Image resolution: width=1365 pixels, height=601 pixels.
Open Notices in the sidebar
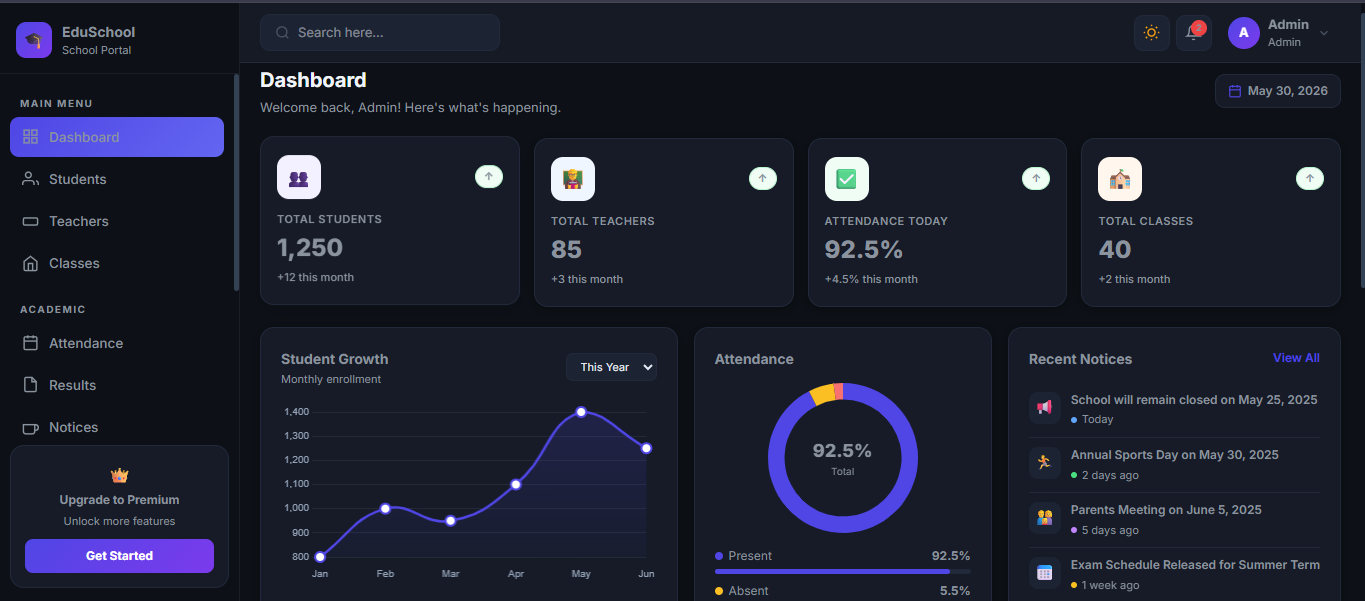coord(117,427)
